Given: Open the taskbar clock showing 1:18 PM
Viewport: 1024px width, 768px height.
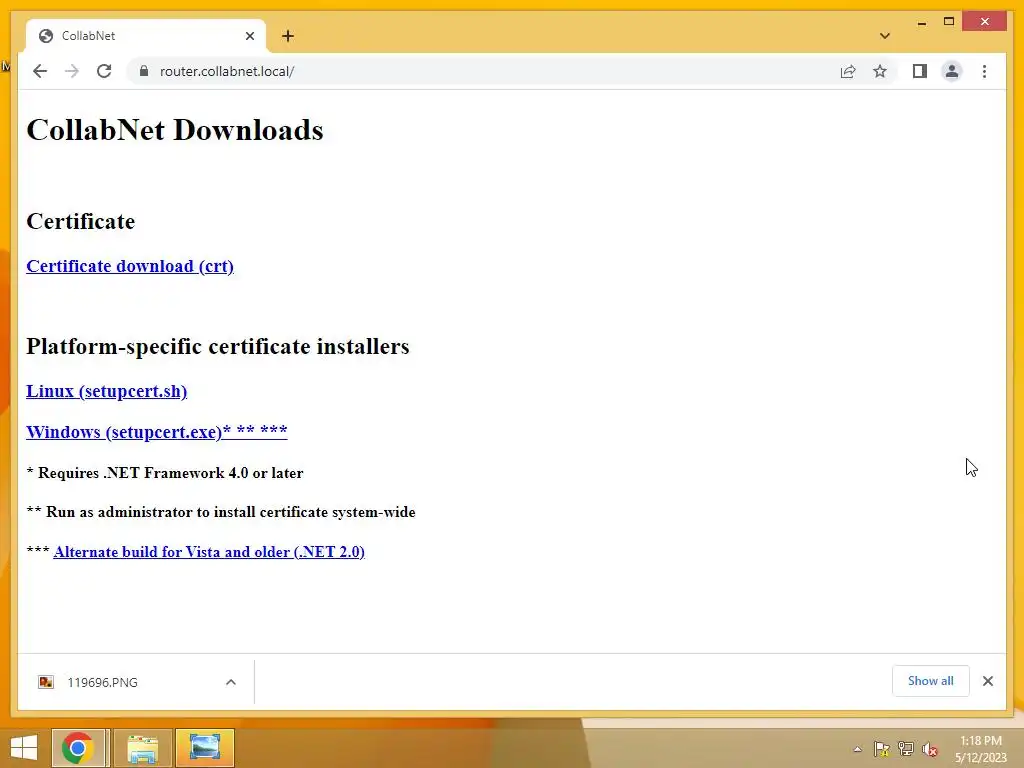Looking at the screenshot, I should coord(980,749).
